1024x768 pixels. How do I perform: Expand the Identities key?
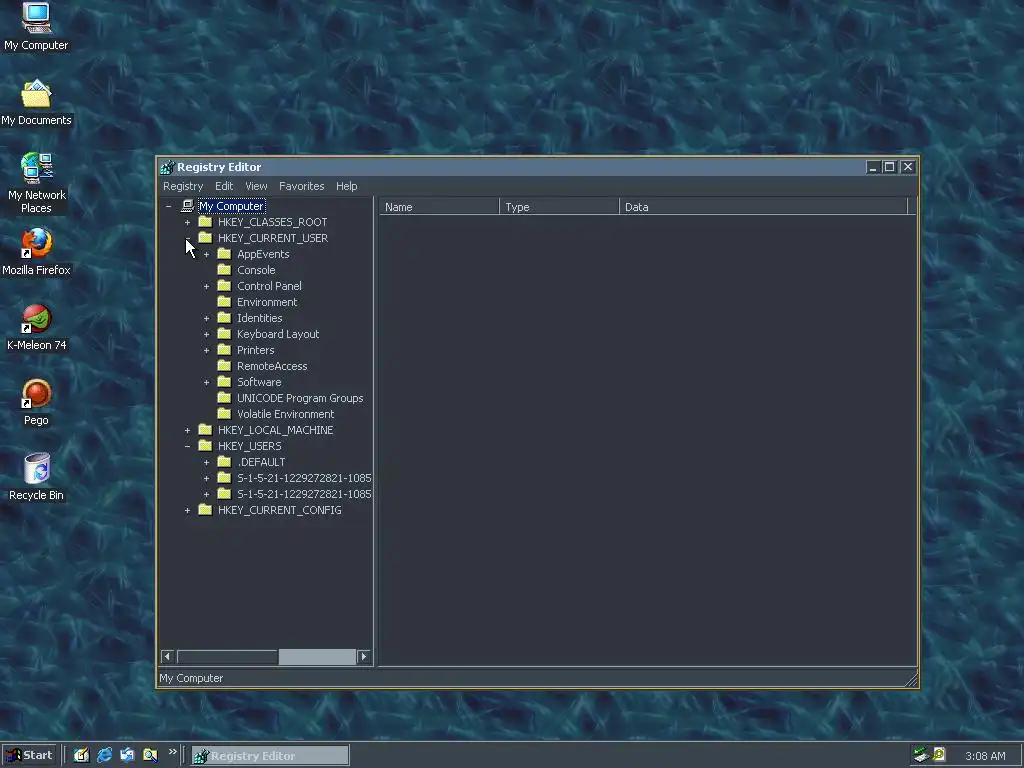pos(206,318)
